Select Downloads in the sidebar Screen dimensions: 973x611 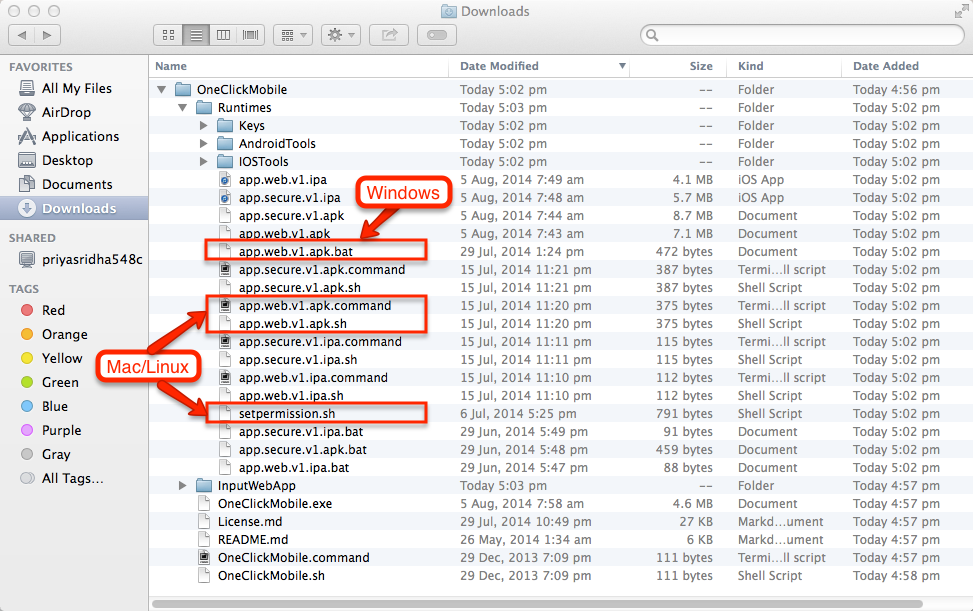click(74, 208)
